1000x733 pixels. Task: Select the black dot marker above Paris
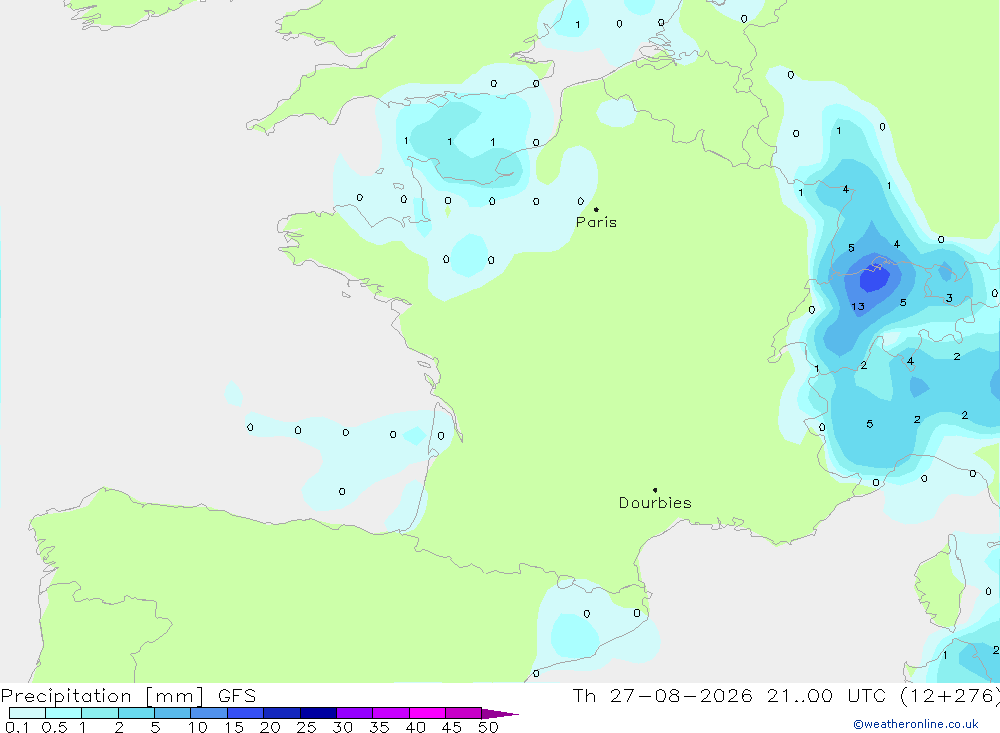pyautogui.click(x=596, y=209)
